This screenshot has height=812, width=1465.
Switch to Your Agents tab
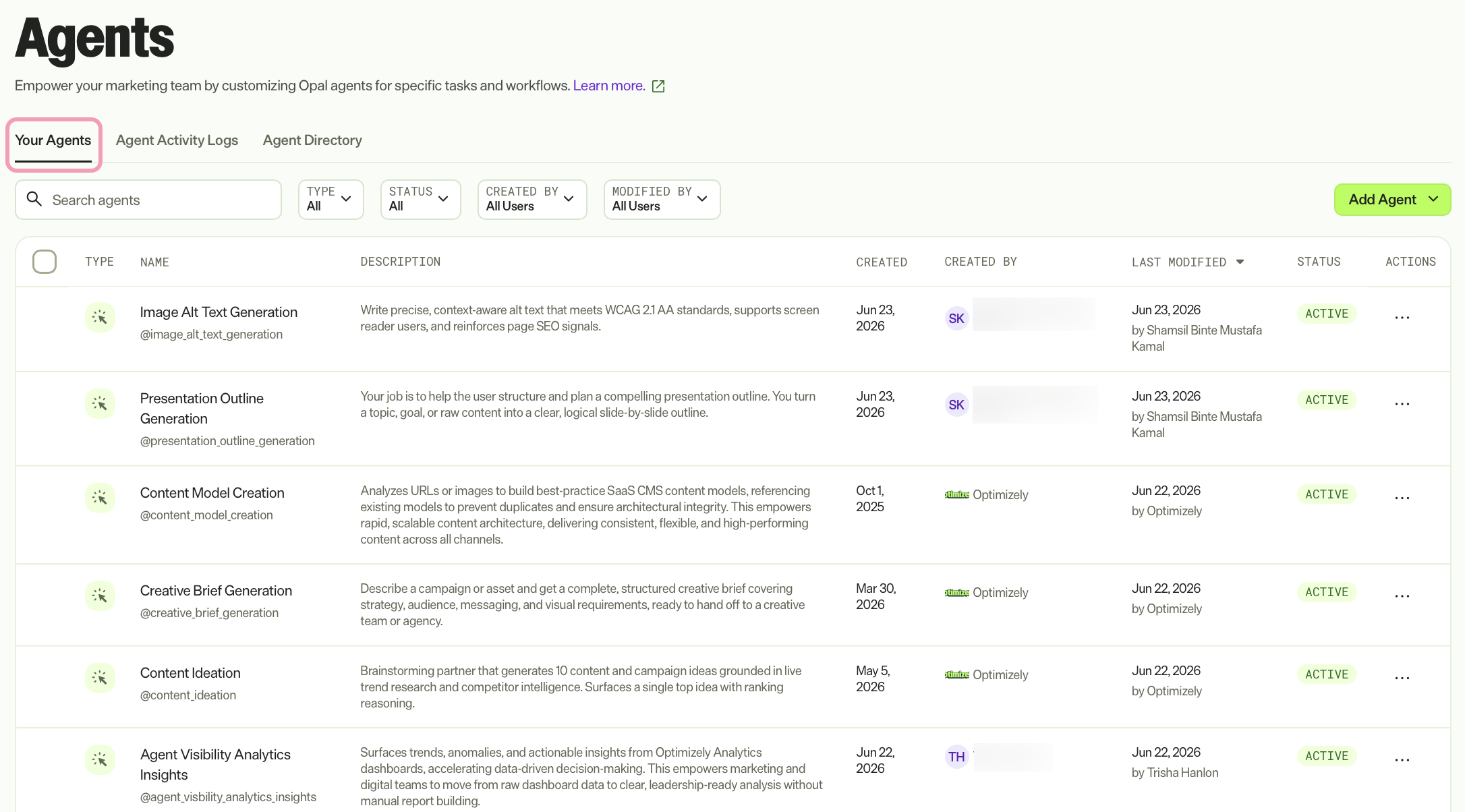click(x=53, y=140)
